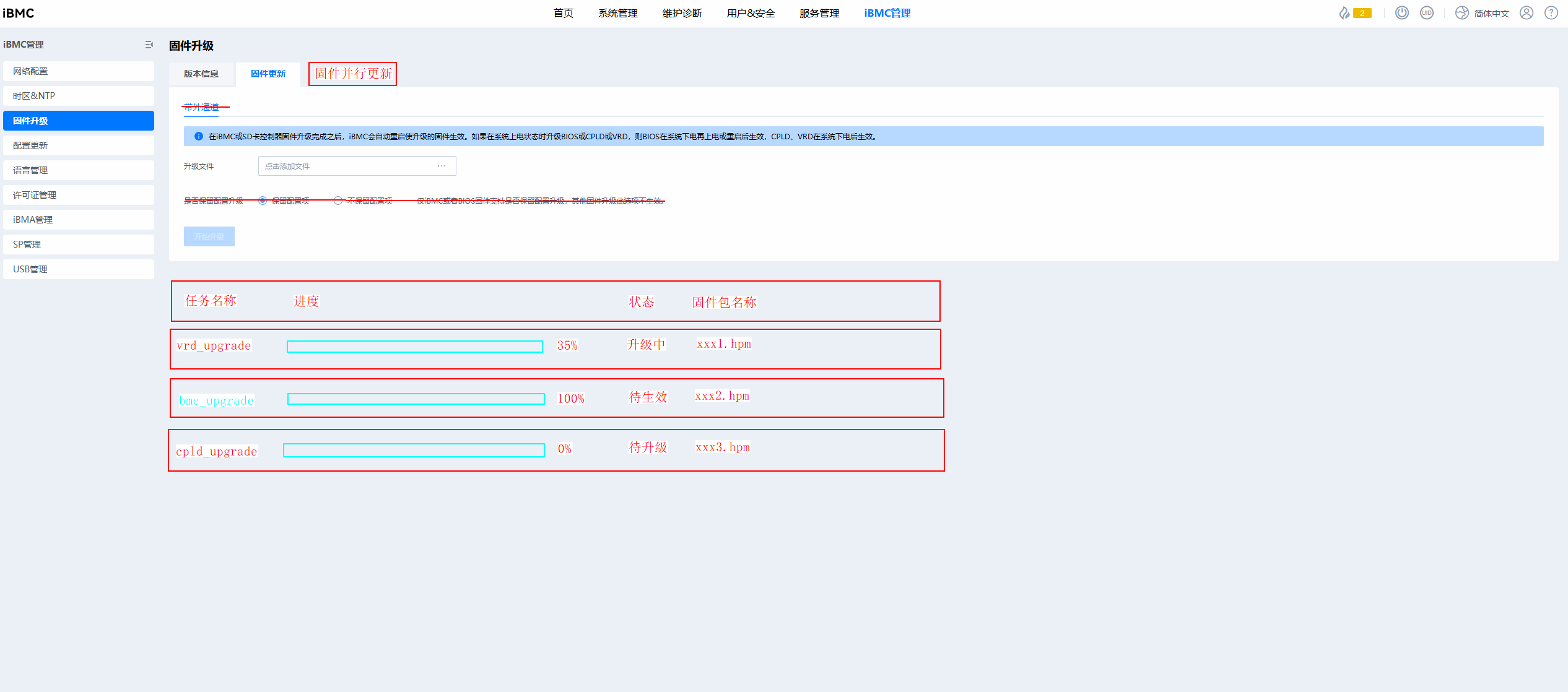The image size is (1568, 692).
Task: Select the 不保留配置项 radio button
Action: (338, 201)
